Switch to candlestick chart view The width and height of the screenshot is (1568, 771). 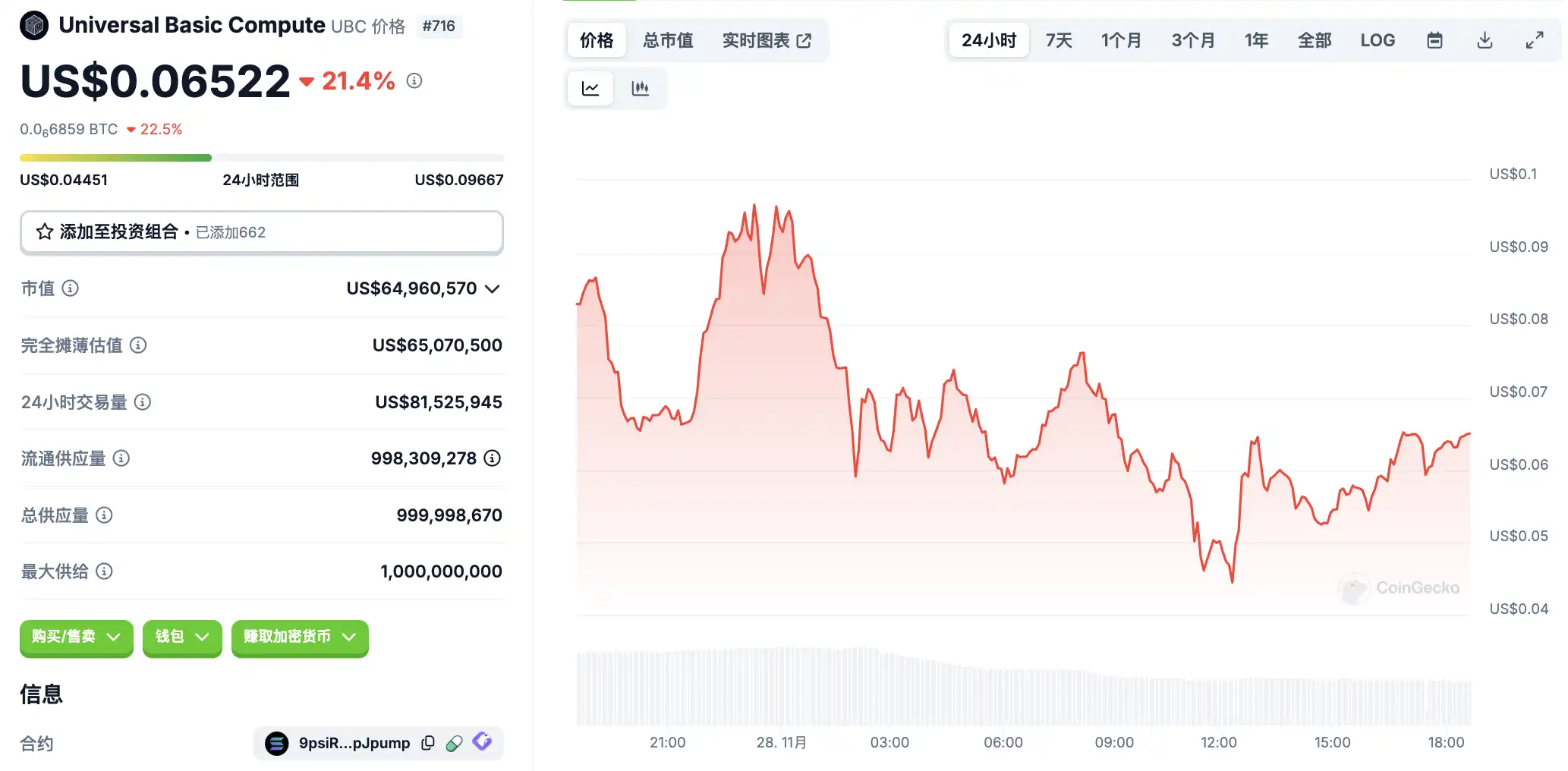tap(640, 89)
